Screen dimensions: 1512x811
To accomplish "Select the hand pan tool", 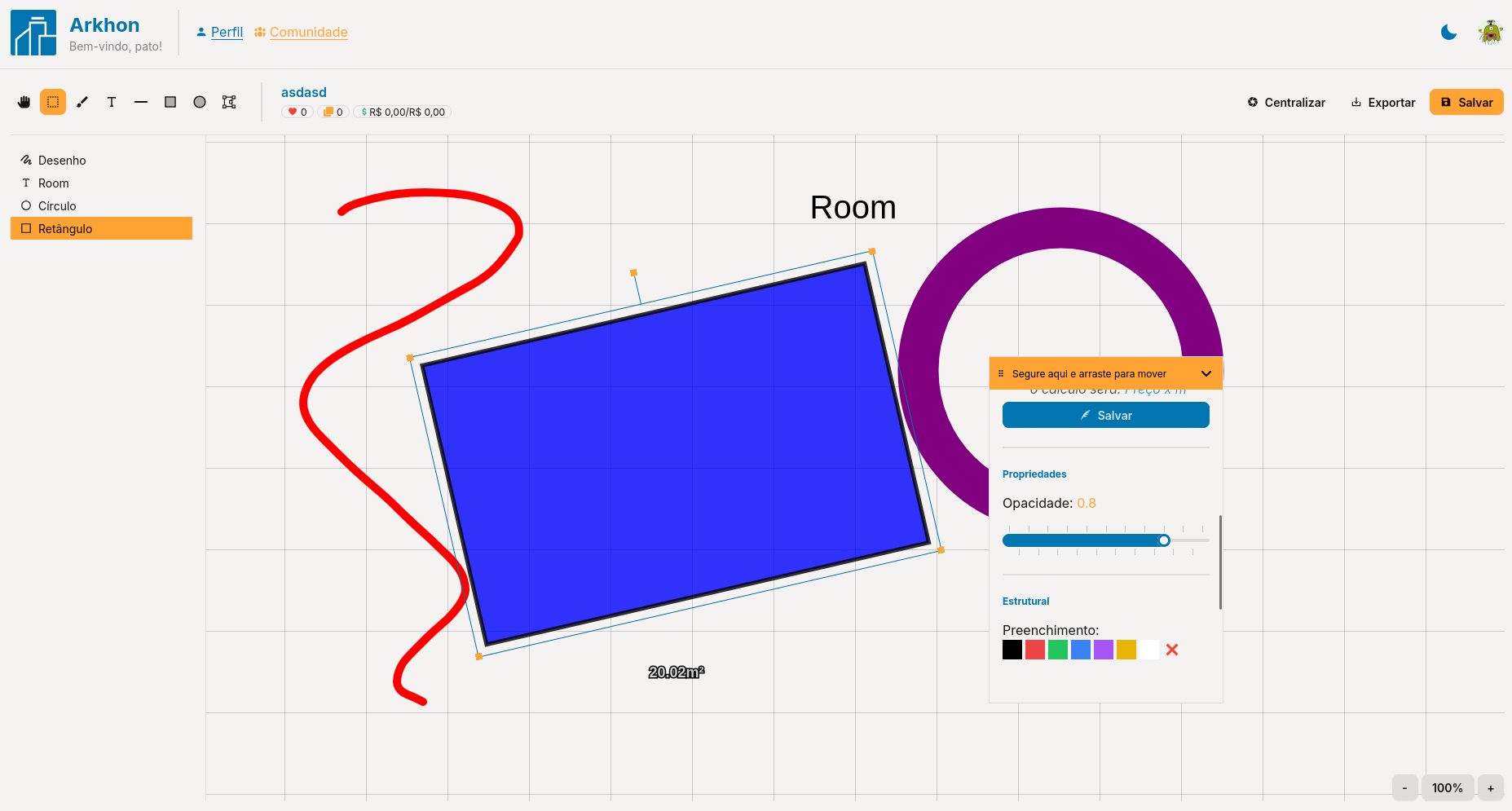I will (24, 102).
